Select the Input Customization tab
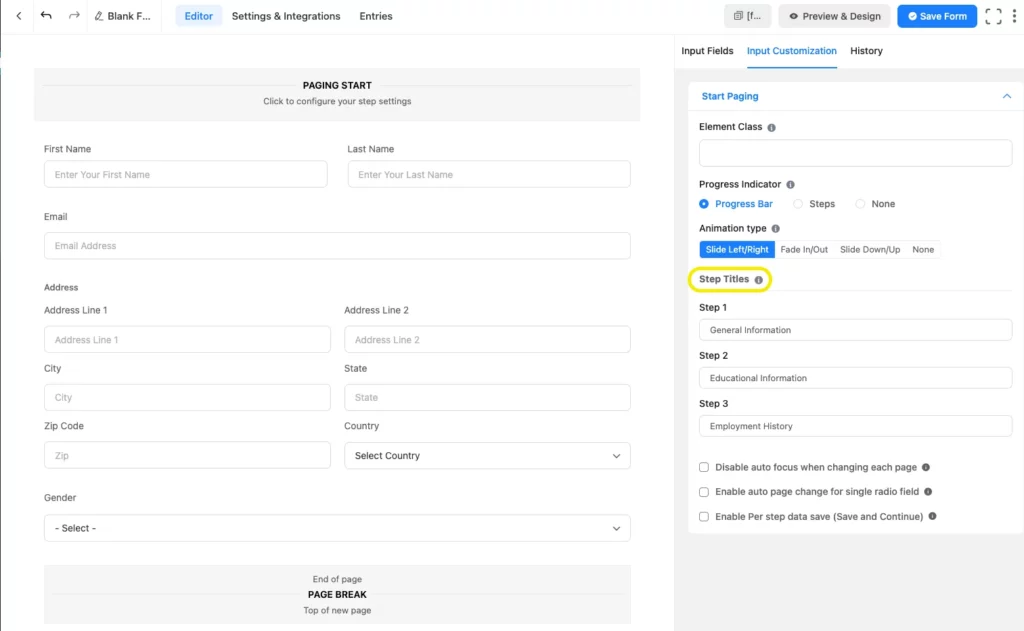 [792, 51]
